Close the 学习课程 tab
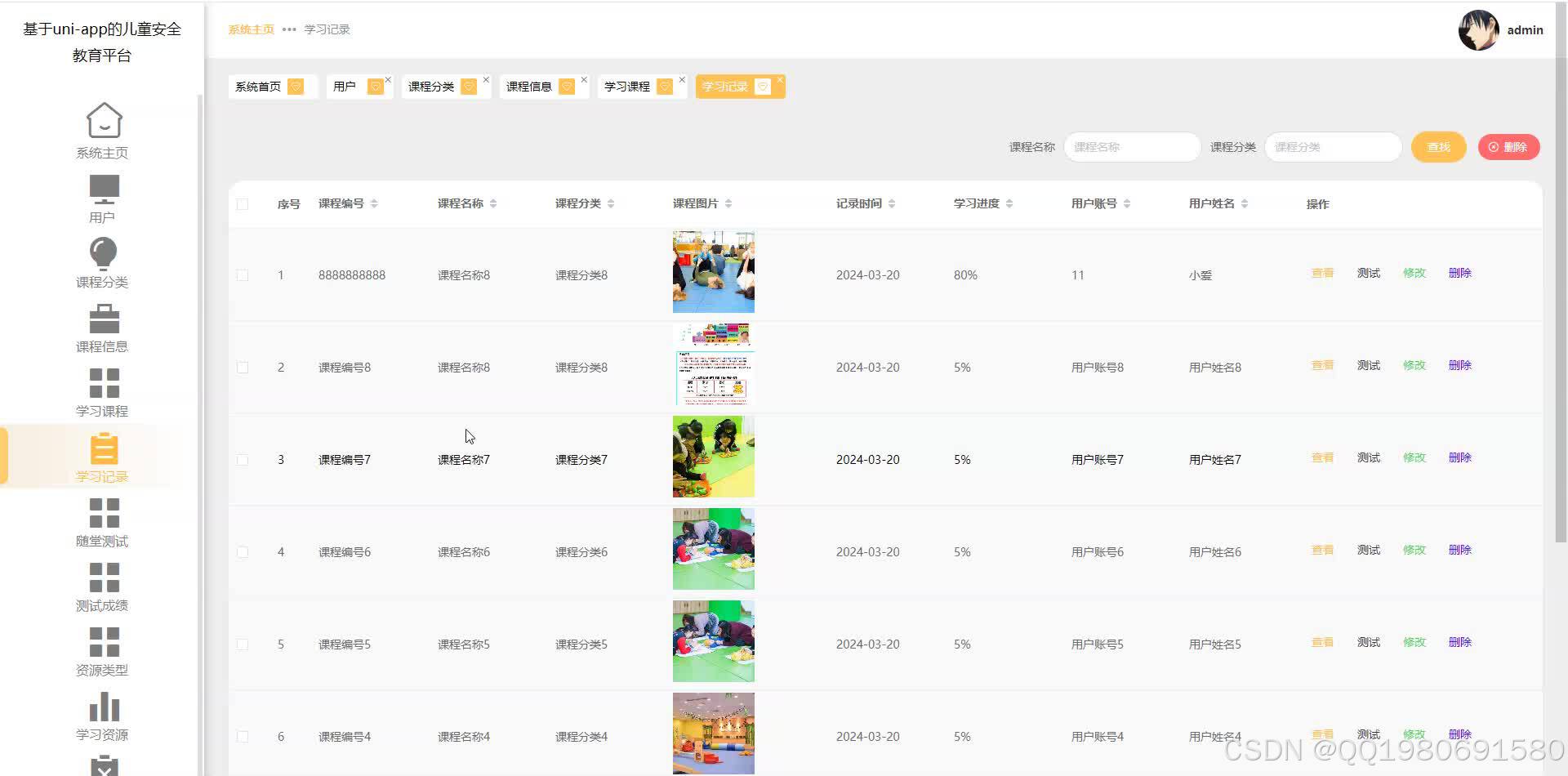 pyautogui.click(x=682, y=79)
